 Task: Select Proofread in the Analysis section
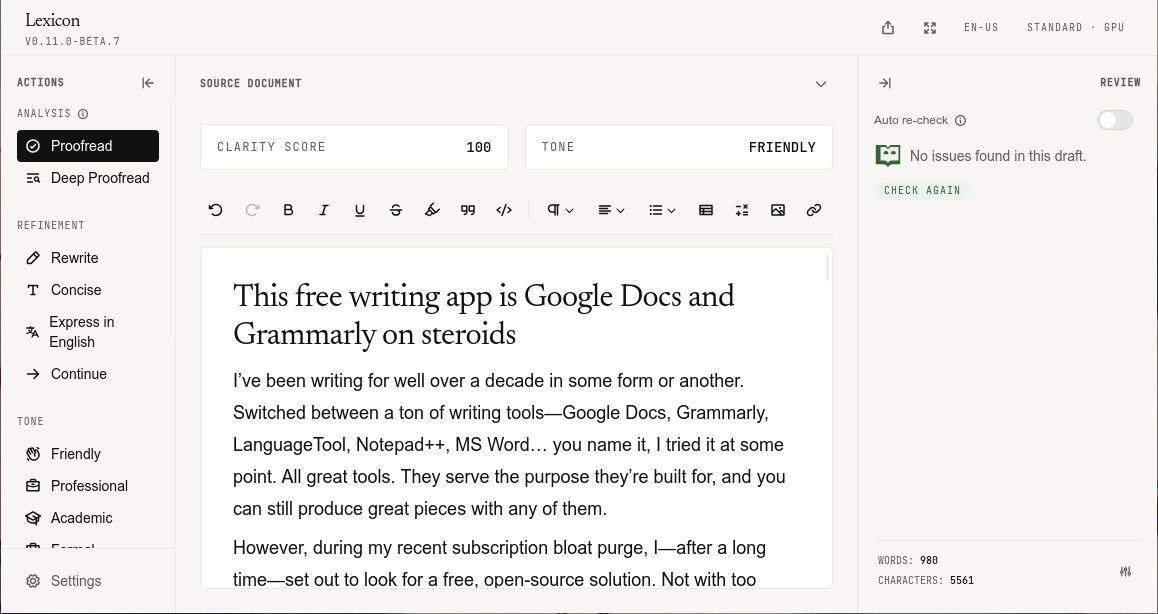(88, 146)
